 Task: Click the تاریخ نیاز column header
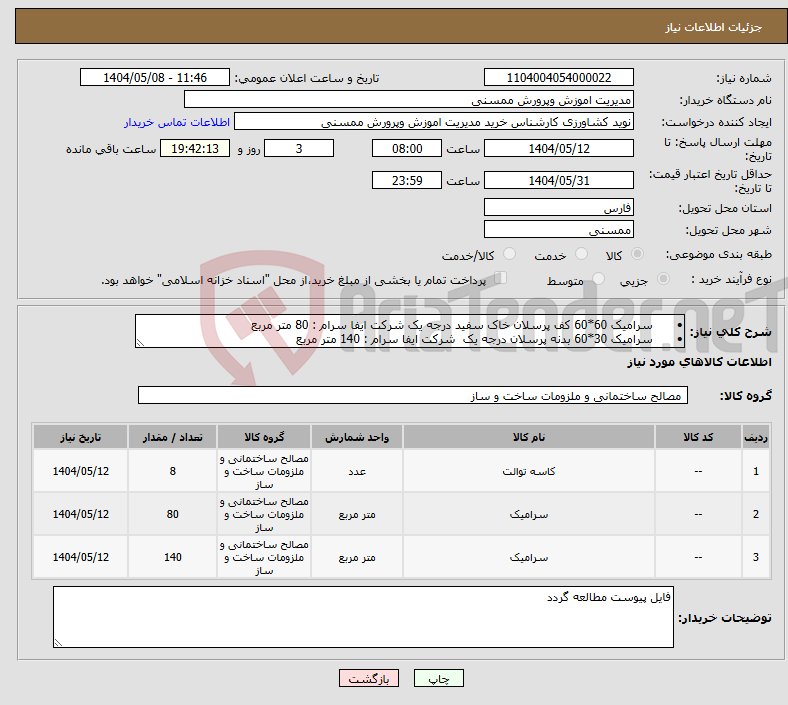(x=80, y=437)
